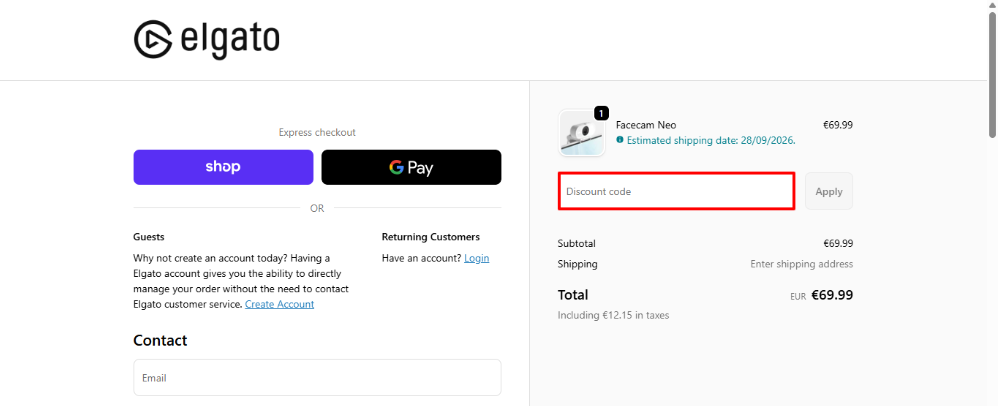Select 'Including €12.15 in taxes' text
Viewport: 998px width, 406px height.
click(613, 315)
